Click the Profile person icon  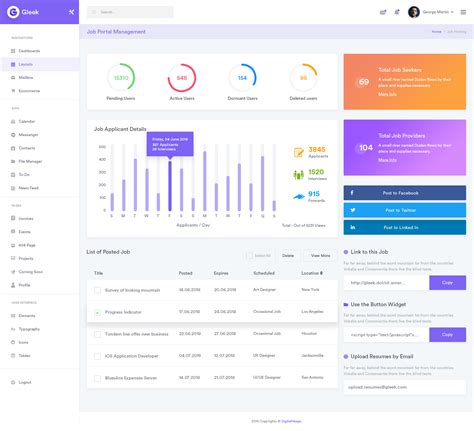click(x=13, y=285)
